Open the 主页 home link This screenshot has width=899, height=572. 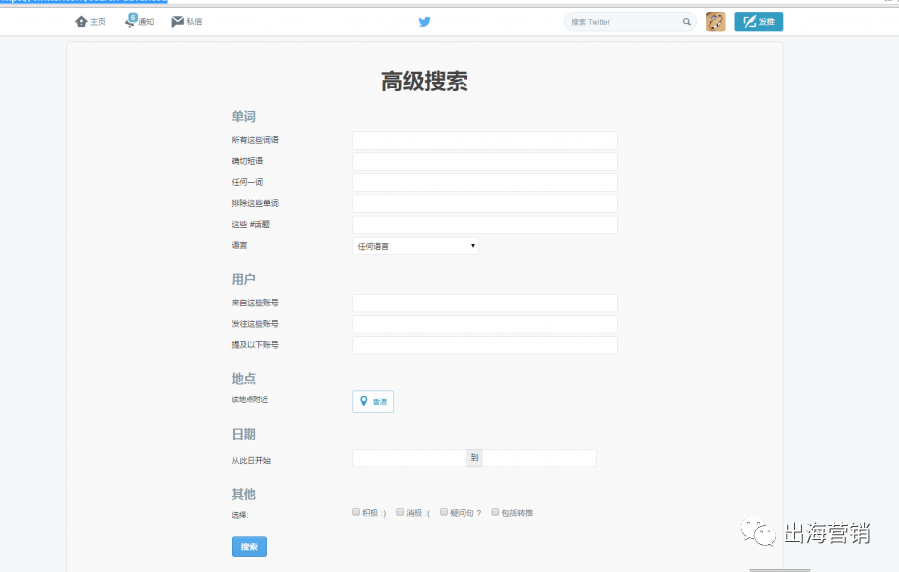(x=91, y=22)
